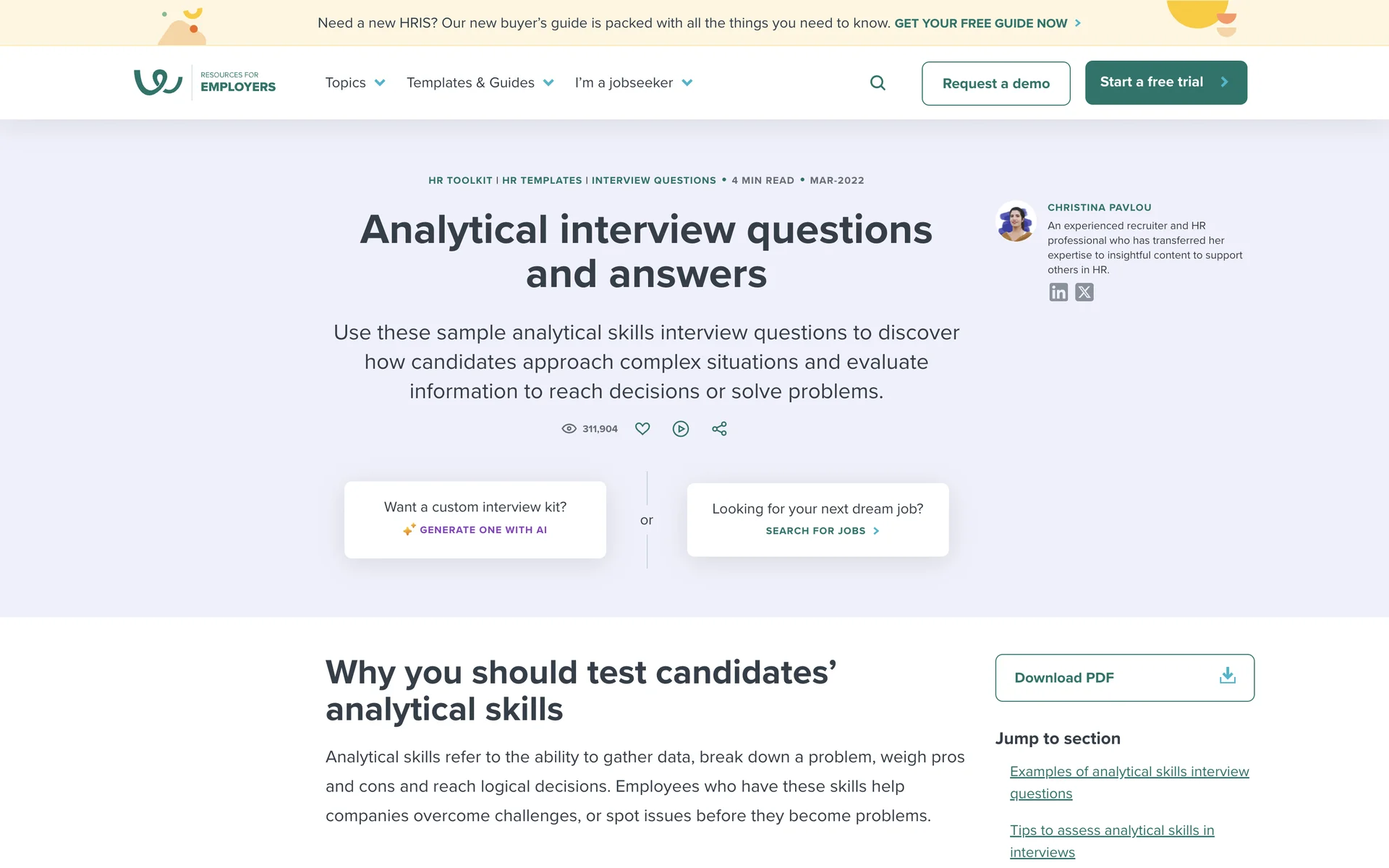Screen dimensions: 1389x868
Task: Open the search magnifier icon
Action: click(x=878, y=83)
